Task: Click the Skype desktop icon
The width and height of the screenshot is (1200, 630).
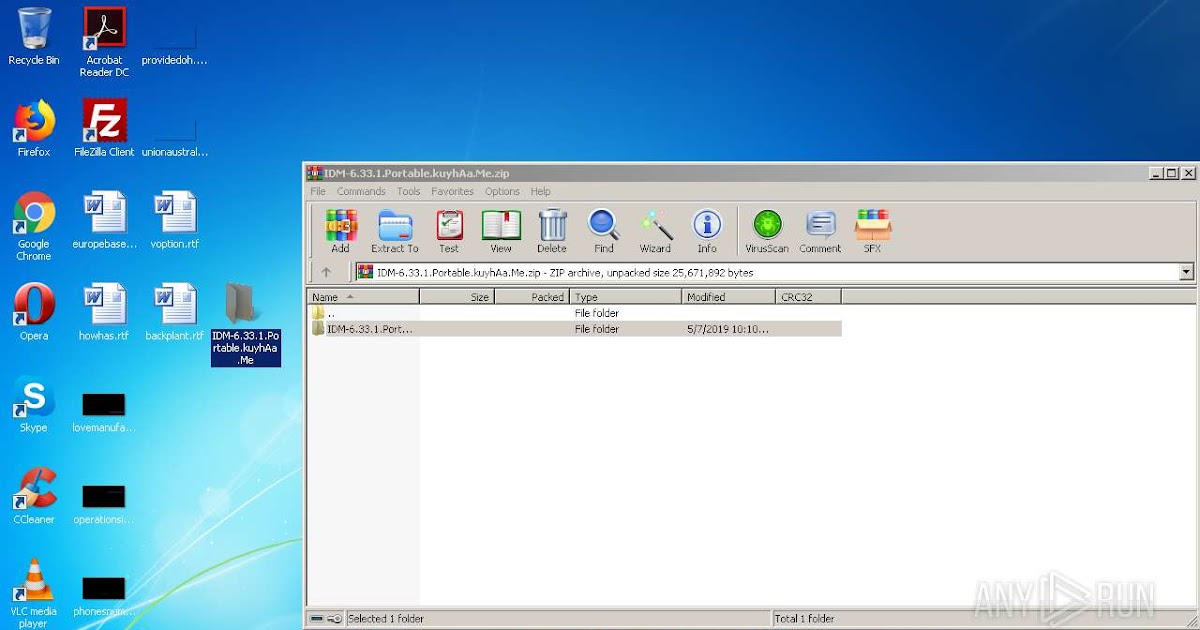Action: click(34, 404)
